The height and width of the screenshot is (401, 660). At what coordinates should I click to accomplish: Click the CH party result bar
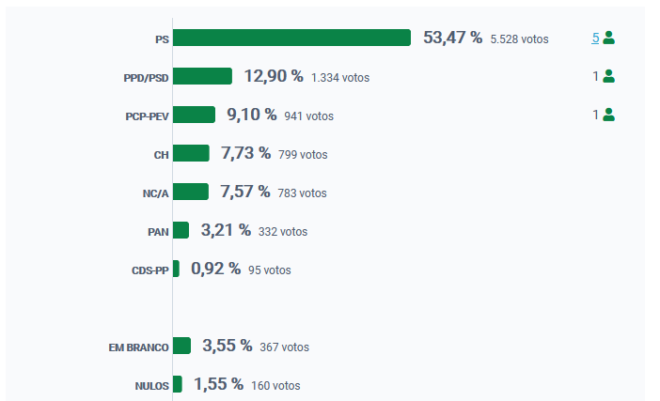tap(191, 153)
